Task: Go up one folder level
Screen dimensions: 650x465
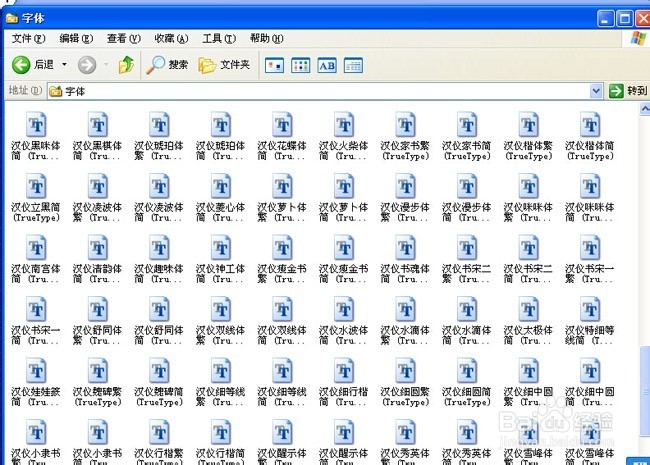Action: click(126, 65)
